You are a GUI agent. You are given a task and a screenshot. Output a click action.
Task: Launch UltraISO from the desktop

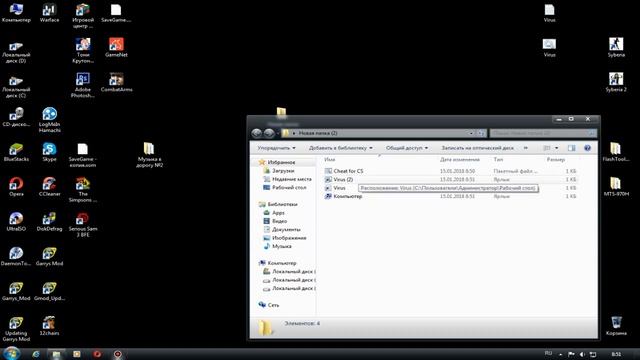point(16,221)
